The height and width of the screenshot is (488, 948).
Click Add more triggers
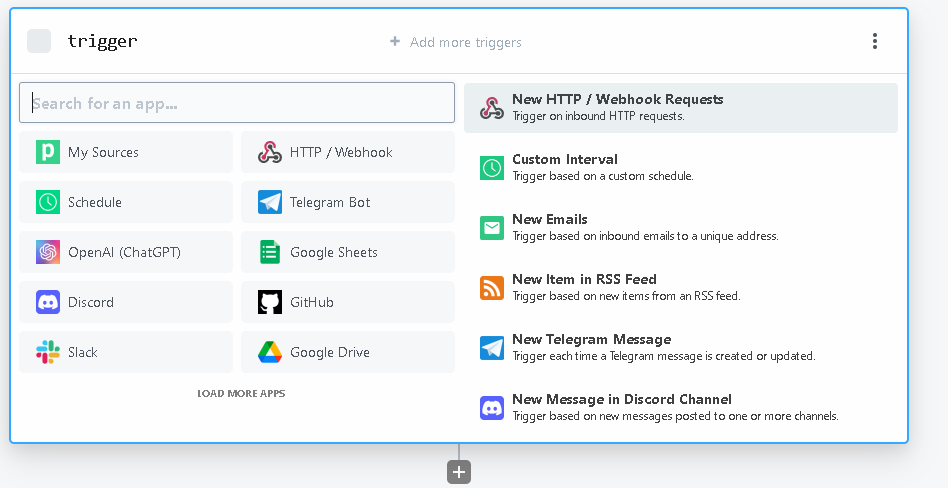click(x=466, y=42)
